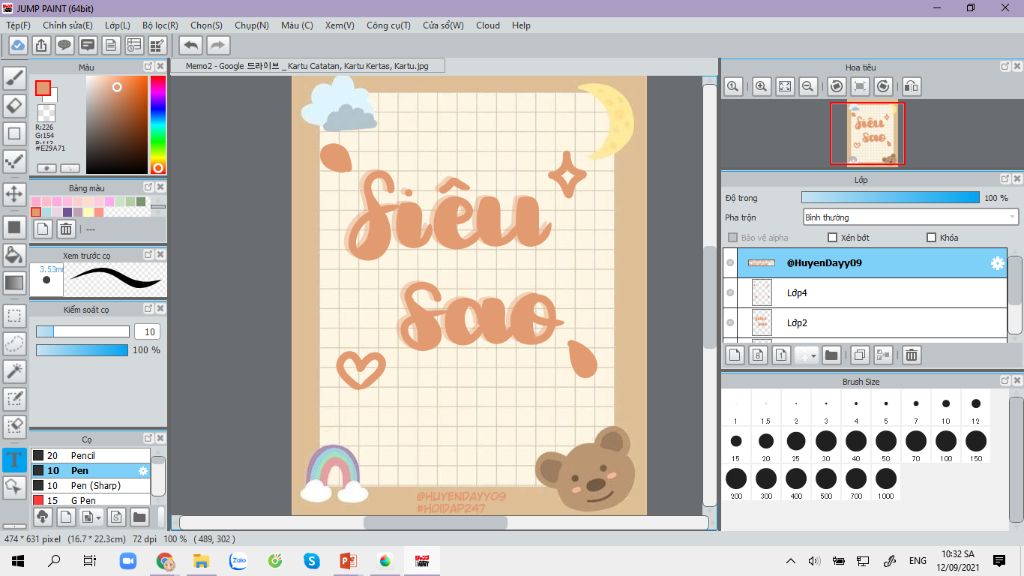Image resolution: width=1024 pixels, height=576 pixels.
Task: Select the Text tool
Action: [14, 459]
